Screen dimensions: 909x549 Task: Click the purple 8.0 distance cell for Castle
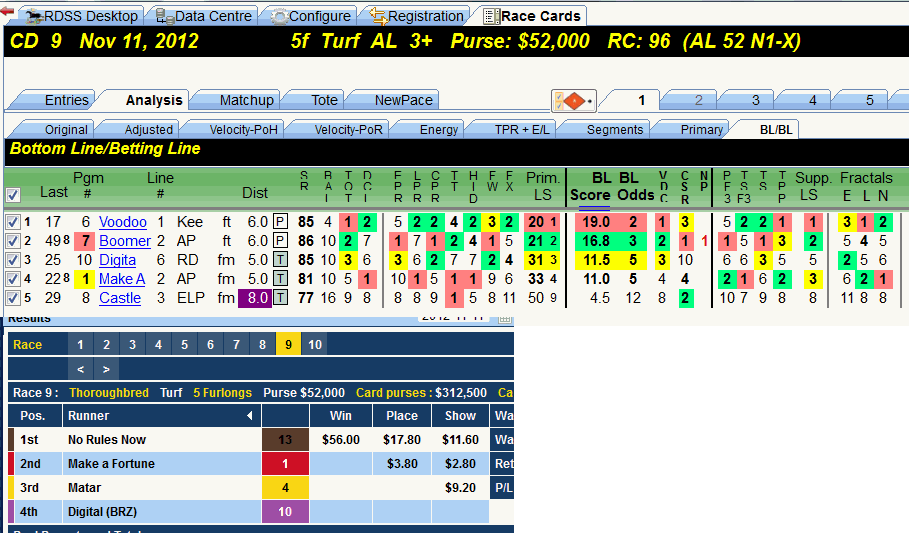pyautogui.click(x=254, y=299)
